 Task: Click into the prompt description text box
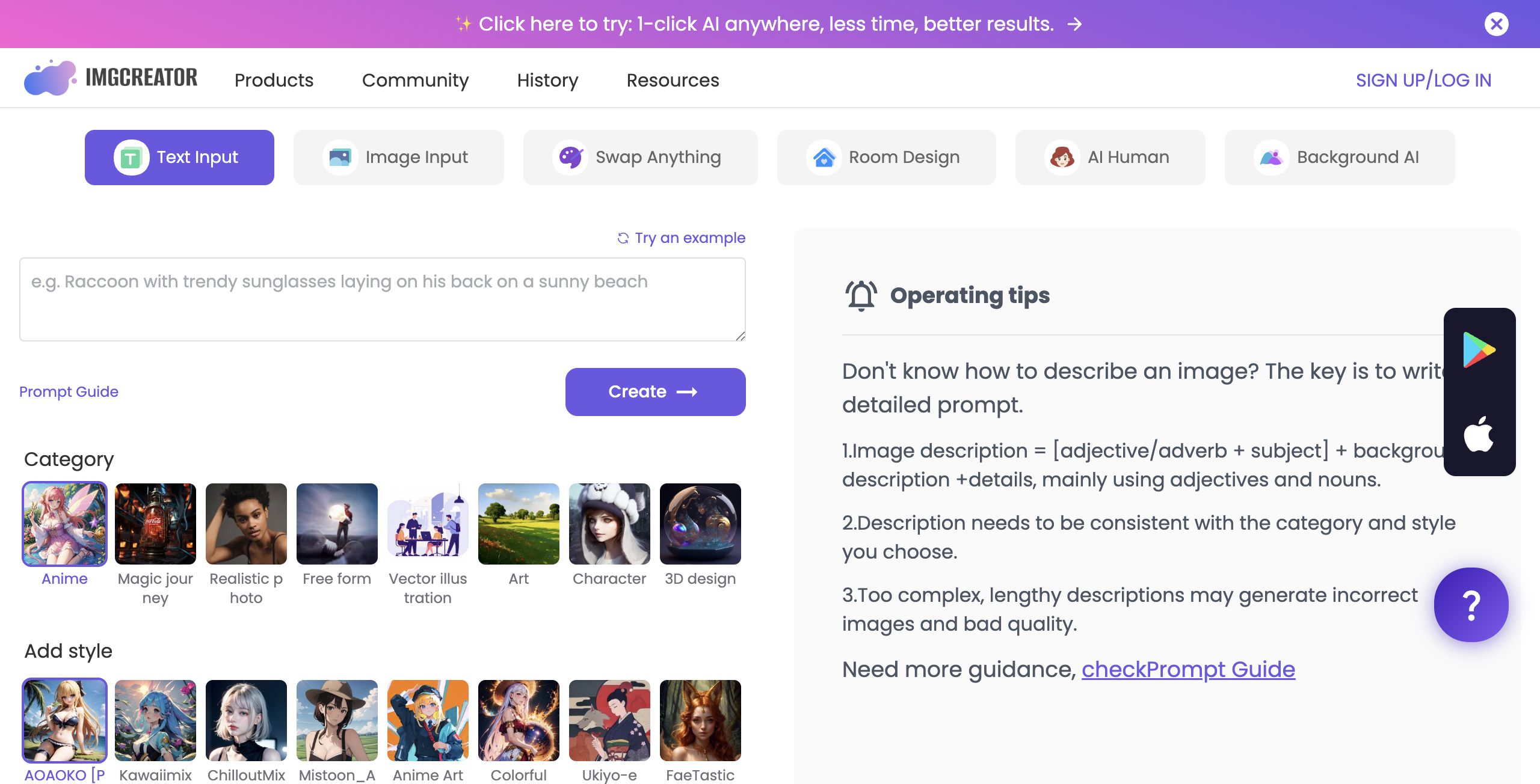click(x=383, y=299)
